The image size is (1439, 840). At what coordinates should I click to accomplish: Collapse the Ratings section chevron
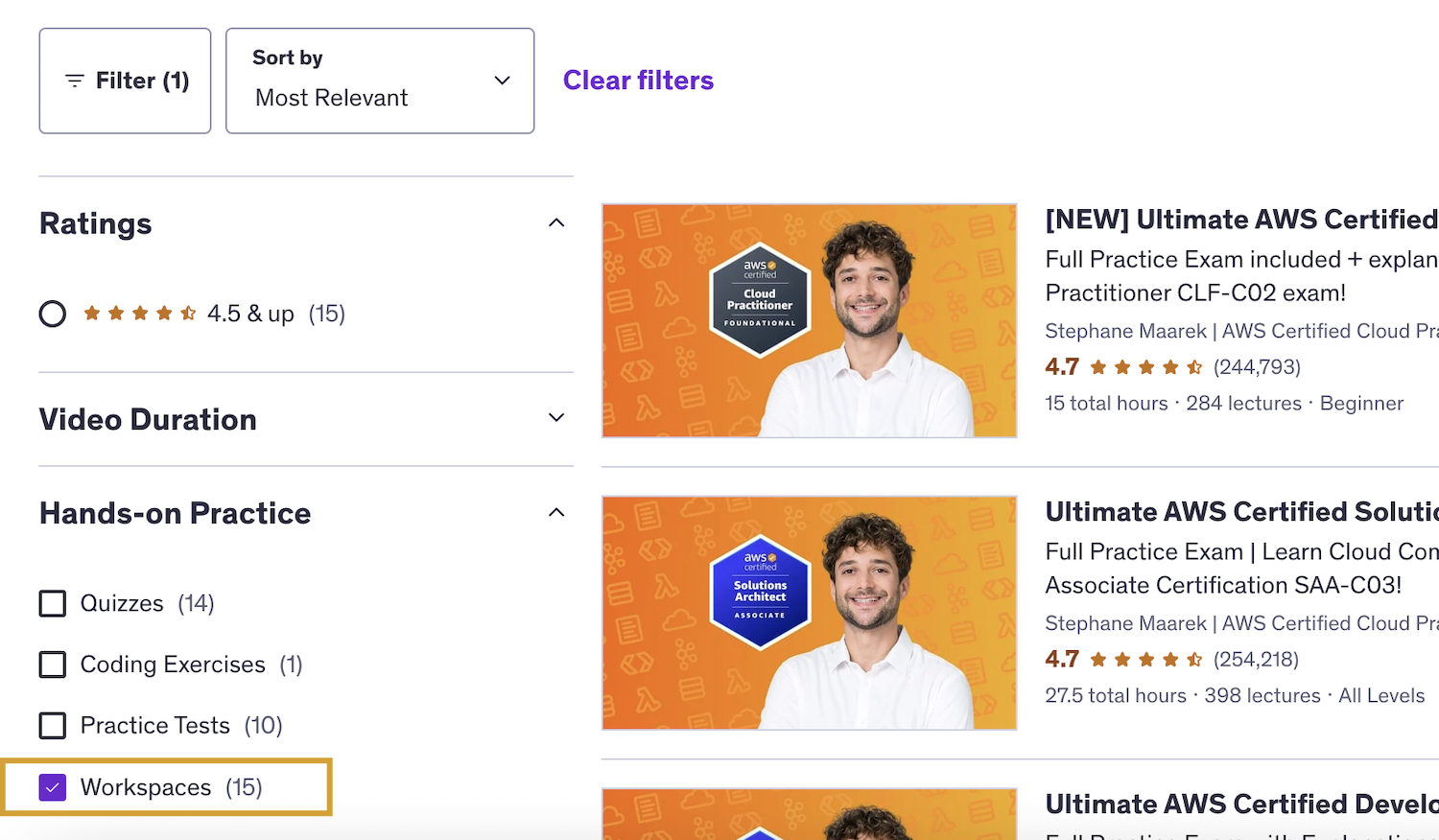click(556, 223)
